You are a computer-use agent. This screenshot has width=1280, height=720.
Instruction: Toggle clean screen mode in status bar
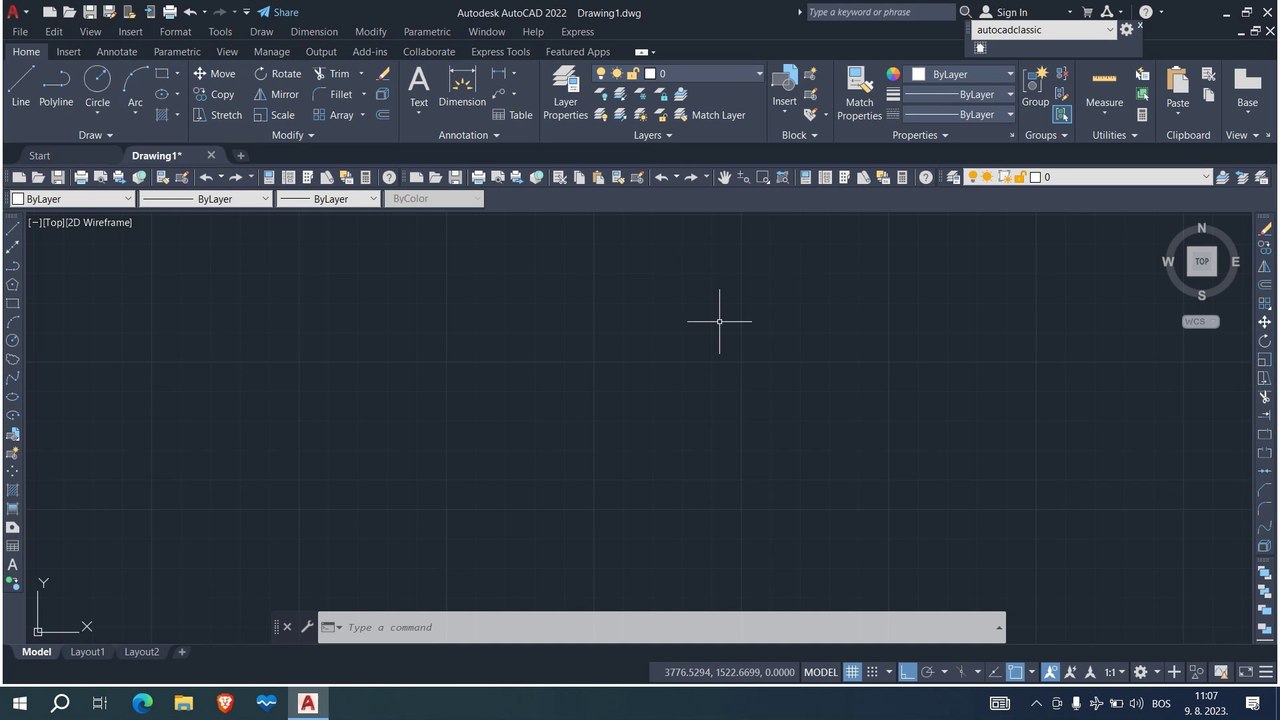click(x=1246, y=672)
